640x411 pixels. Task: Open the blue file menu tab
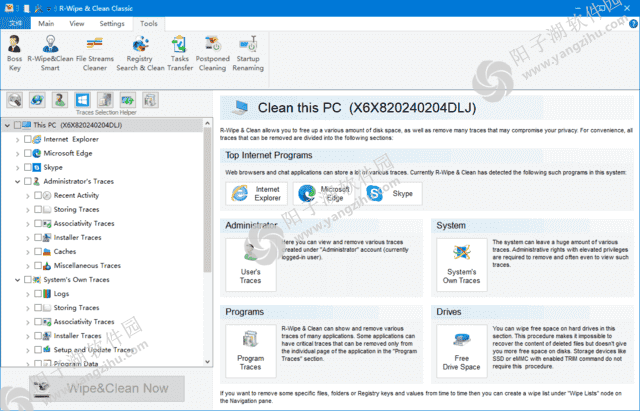coord(16,24)
